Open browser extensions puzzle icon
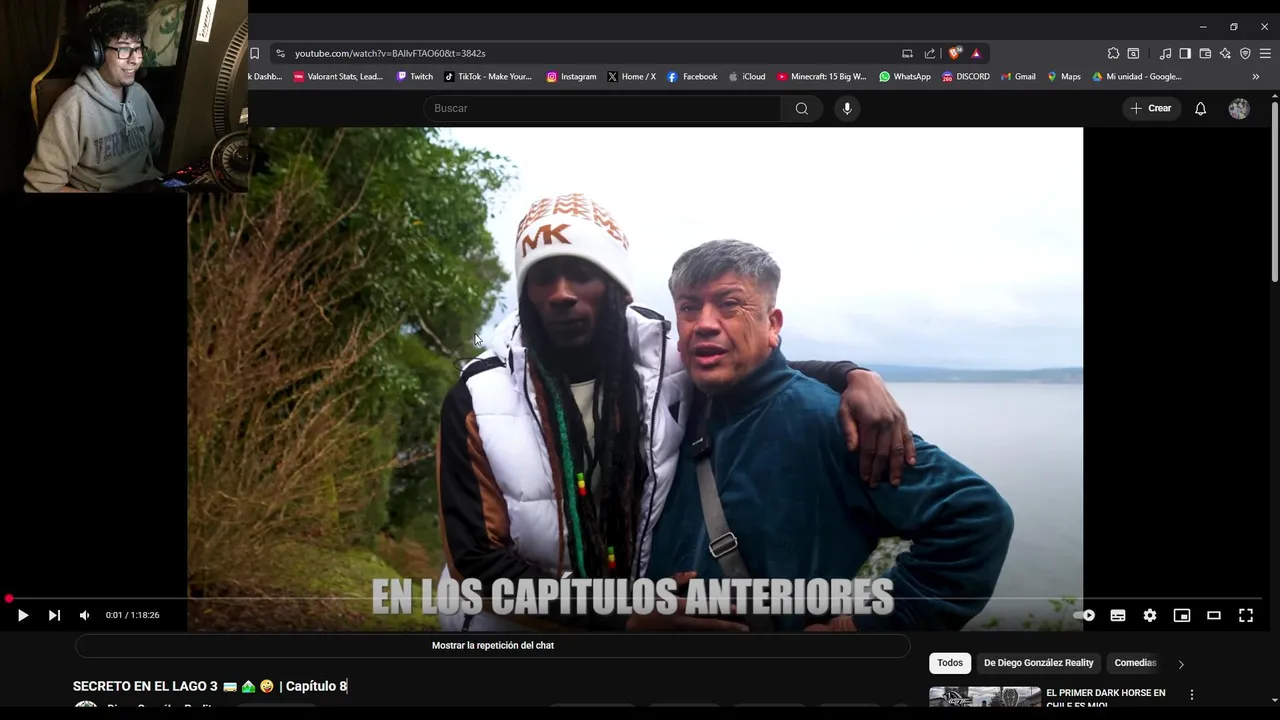This screenshot has width=1280, height=720. (1113, 53)
